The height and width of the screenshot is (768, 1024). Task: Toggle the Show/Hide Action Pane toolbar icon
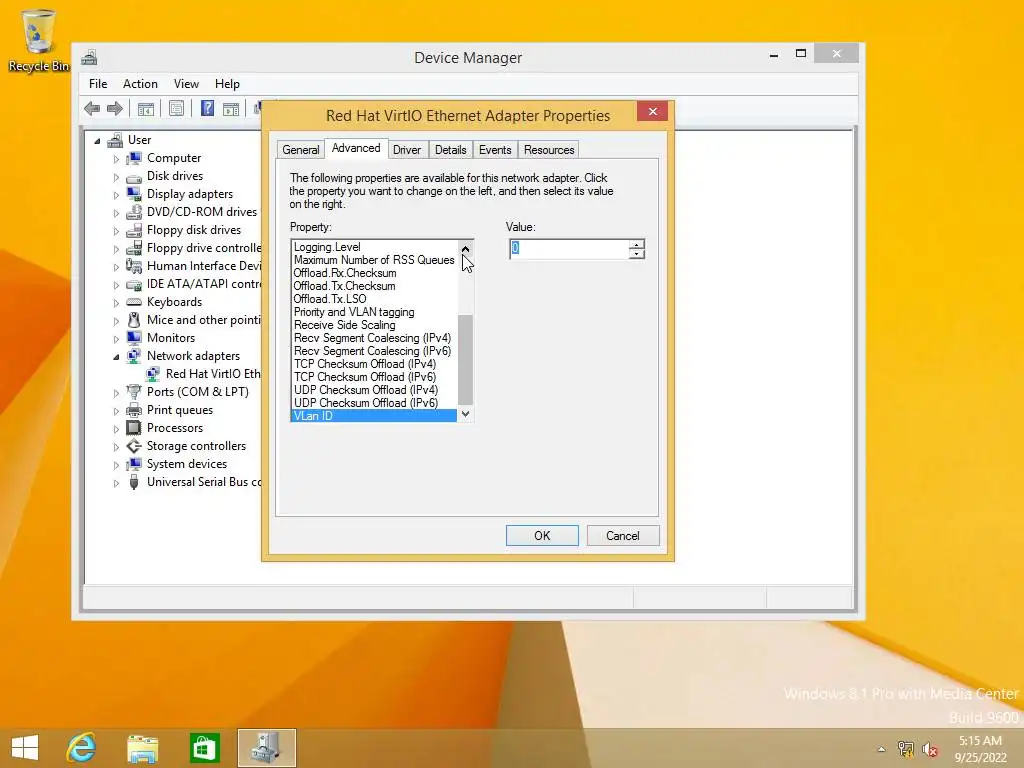click(x=231, y=108)
